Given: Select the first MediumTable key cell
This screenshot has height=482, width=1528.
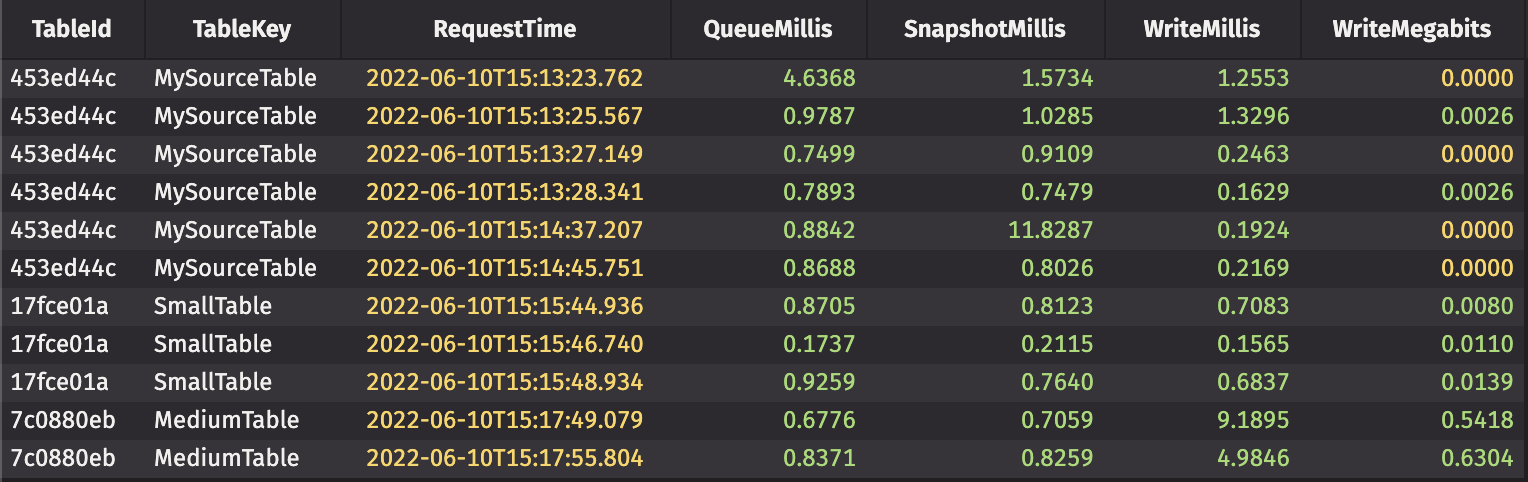Looking at the screenshot, I should click(226, 420).
